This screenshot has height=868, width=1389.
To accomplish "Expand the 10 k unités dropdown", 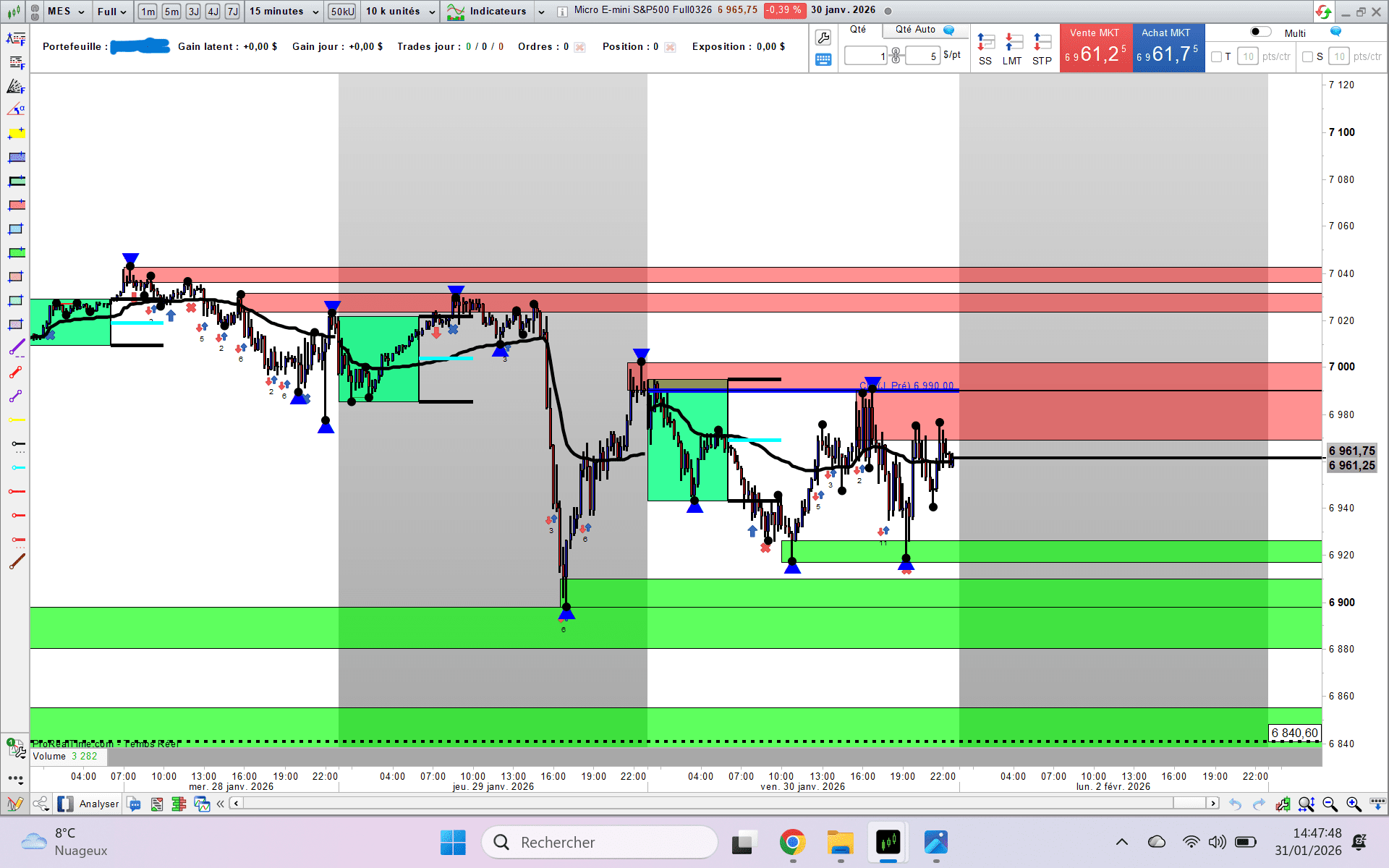I will coord(399,11).
